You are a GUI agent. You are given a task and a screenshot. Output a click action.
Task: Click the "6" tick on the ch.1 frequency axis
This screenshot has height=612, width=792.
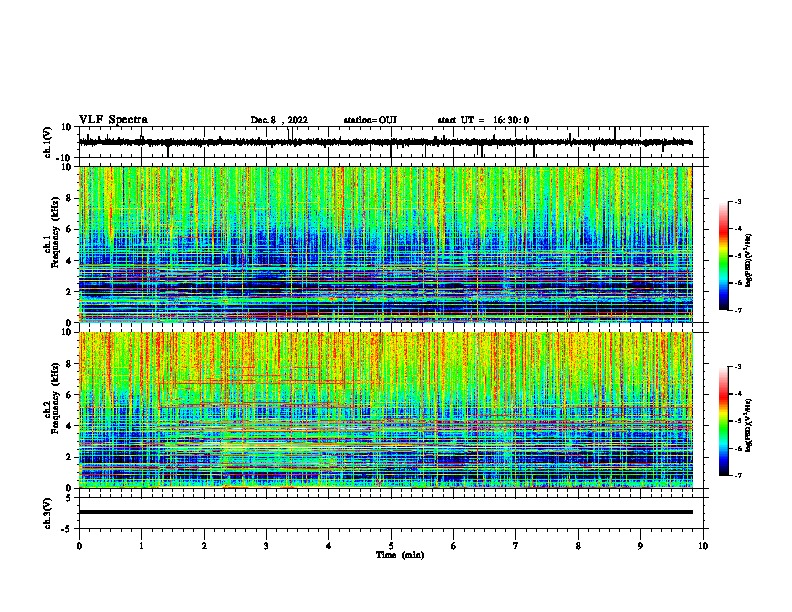(70, 229)
